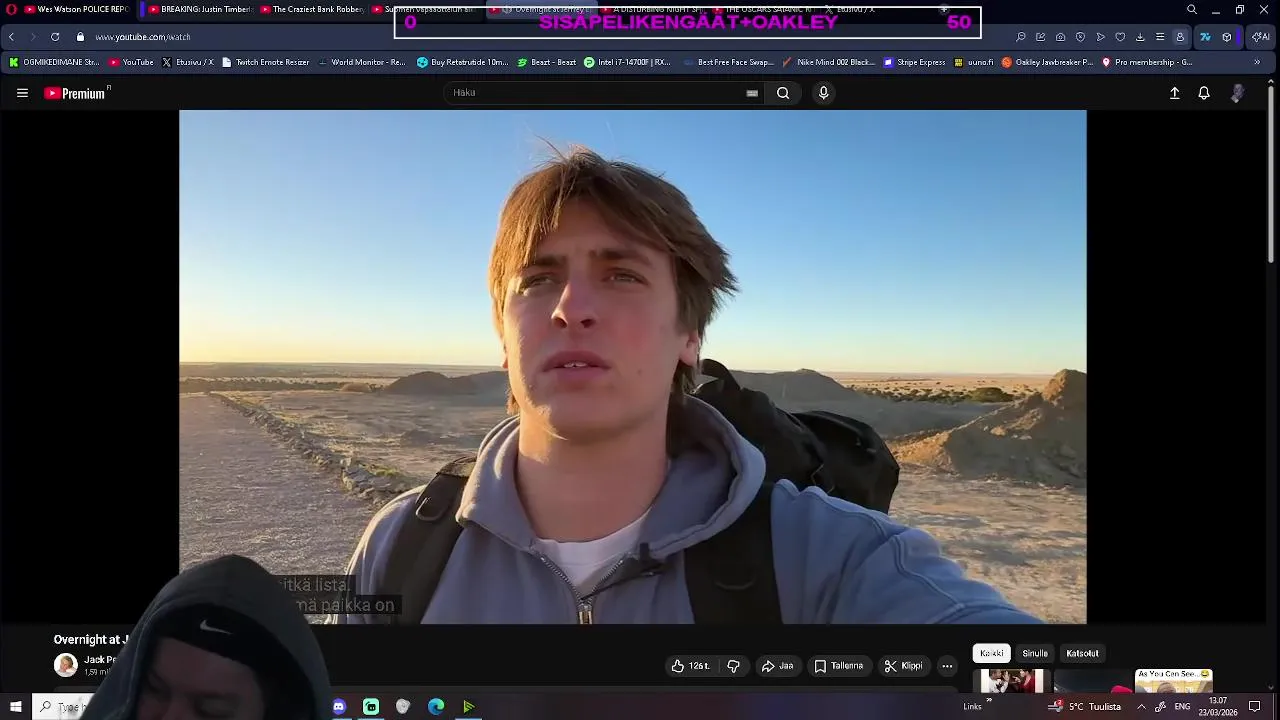Open the As You Can See recommended thumbnail

point(1174,680)
